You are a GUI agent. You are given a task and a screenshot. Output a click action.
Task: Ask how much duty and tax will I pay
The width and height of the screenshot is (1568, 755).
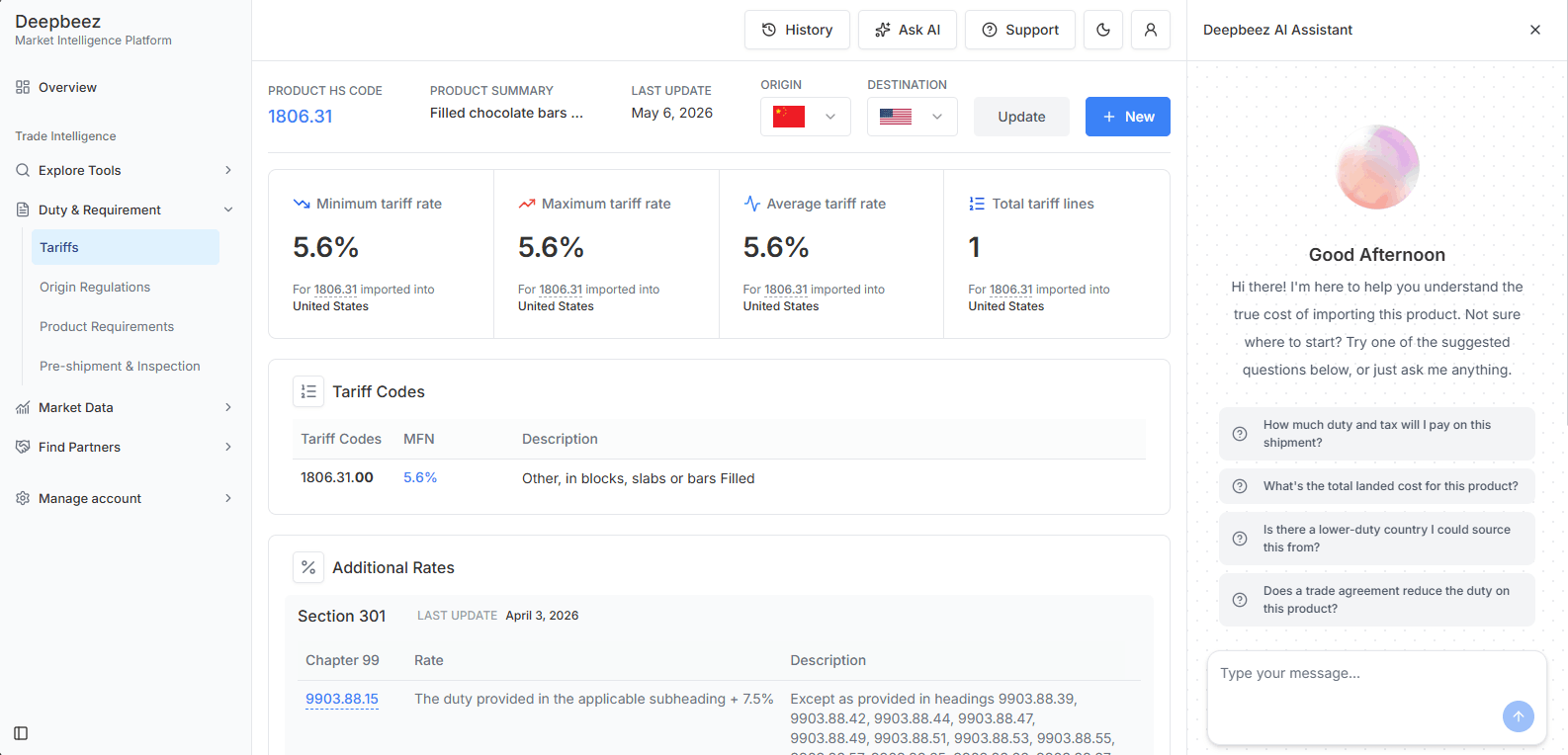tap(1377, 434)
